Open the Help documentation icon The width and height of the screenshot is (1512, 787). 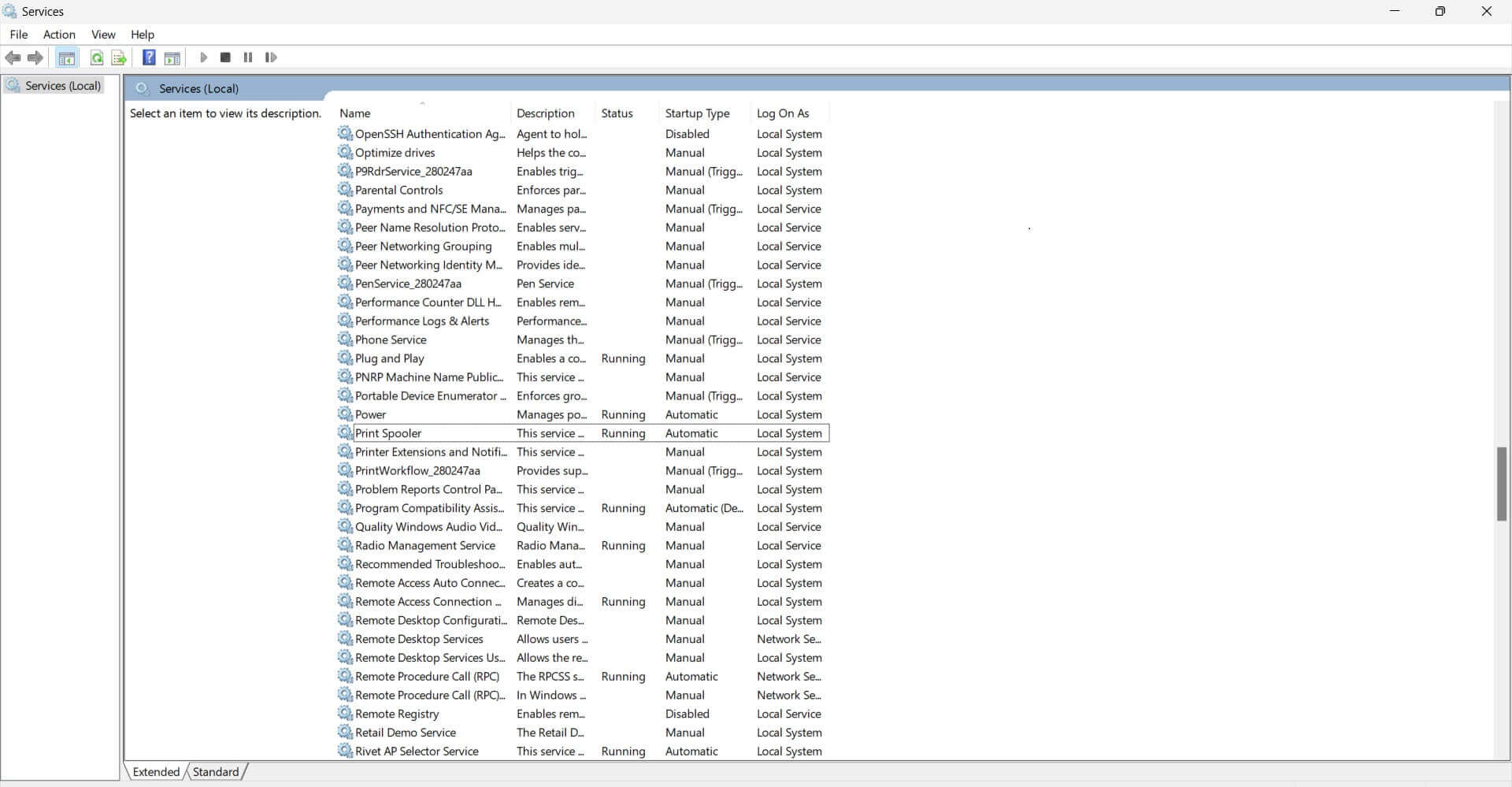[149, 58]
